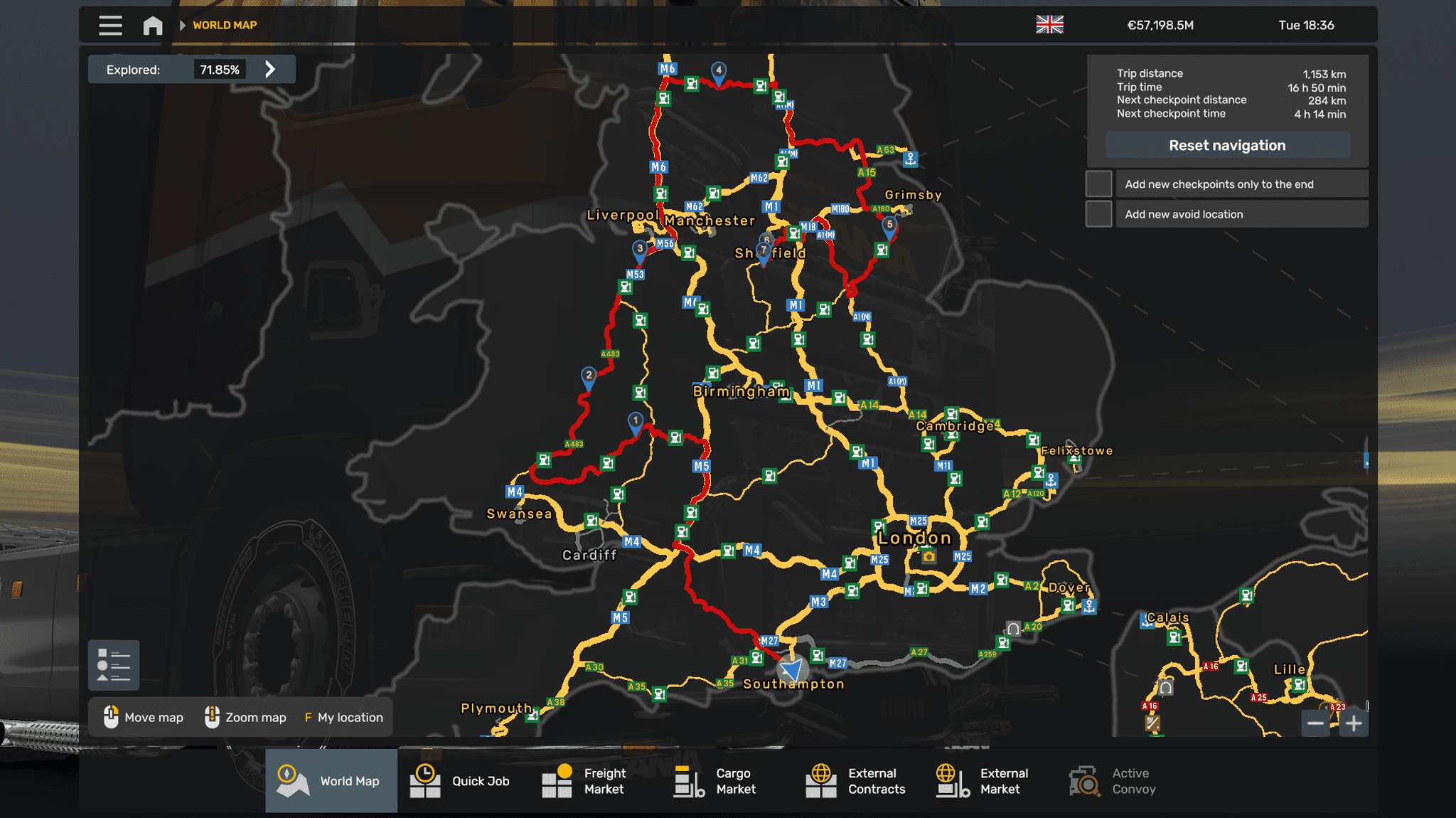
Task: Open the Freight Market tab
Action: pyautogui.click(x=583, y=781)
